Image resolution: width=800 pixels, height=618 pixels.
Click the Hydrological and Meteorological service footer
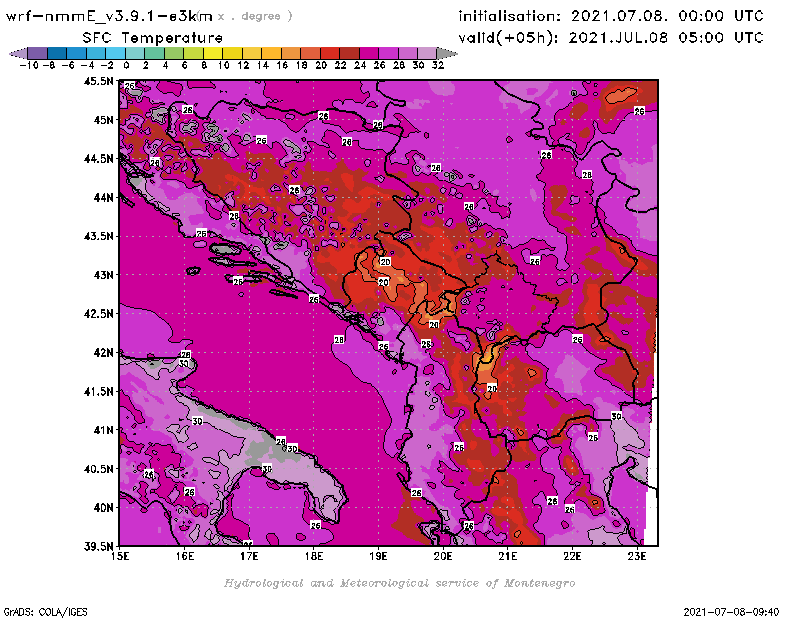pyautogui.click(x=399, y=583)
